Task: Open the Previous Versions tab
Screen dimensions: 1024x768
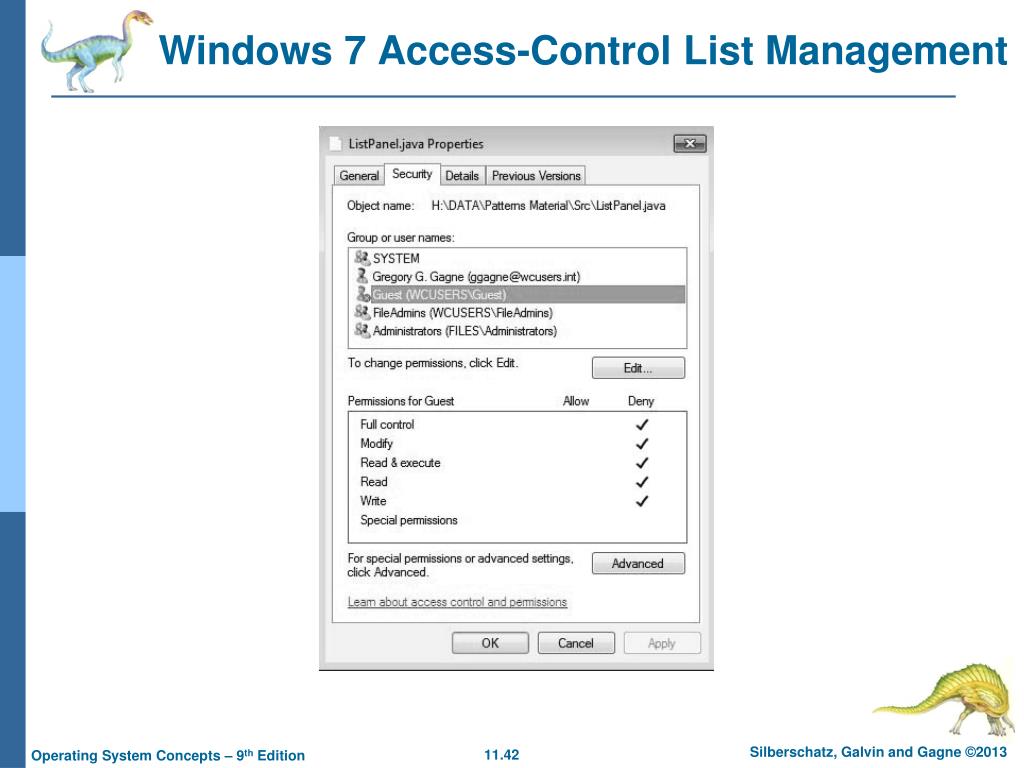Action: [536, 176]
